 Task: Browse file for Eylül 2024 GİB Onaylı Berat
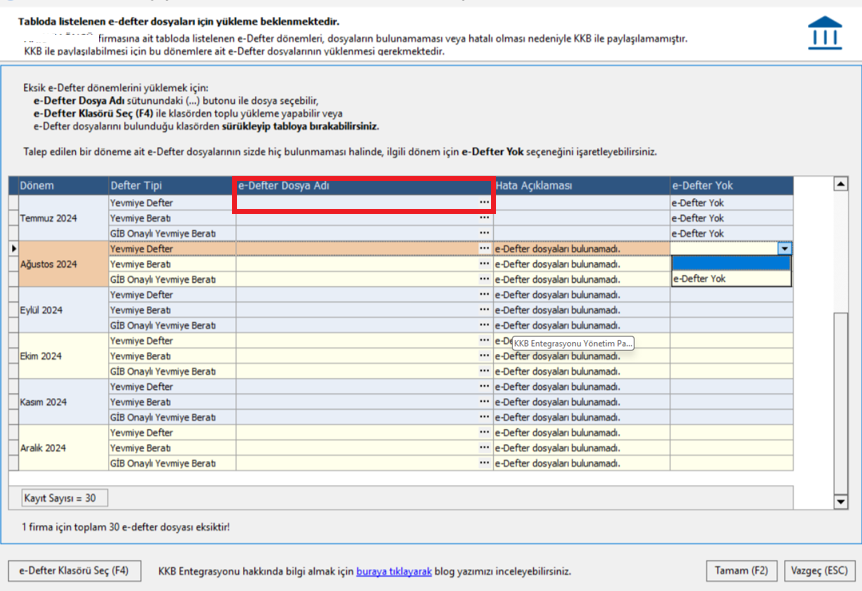click(484, 325)
